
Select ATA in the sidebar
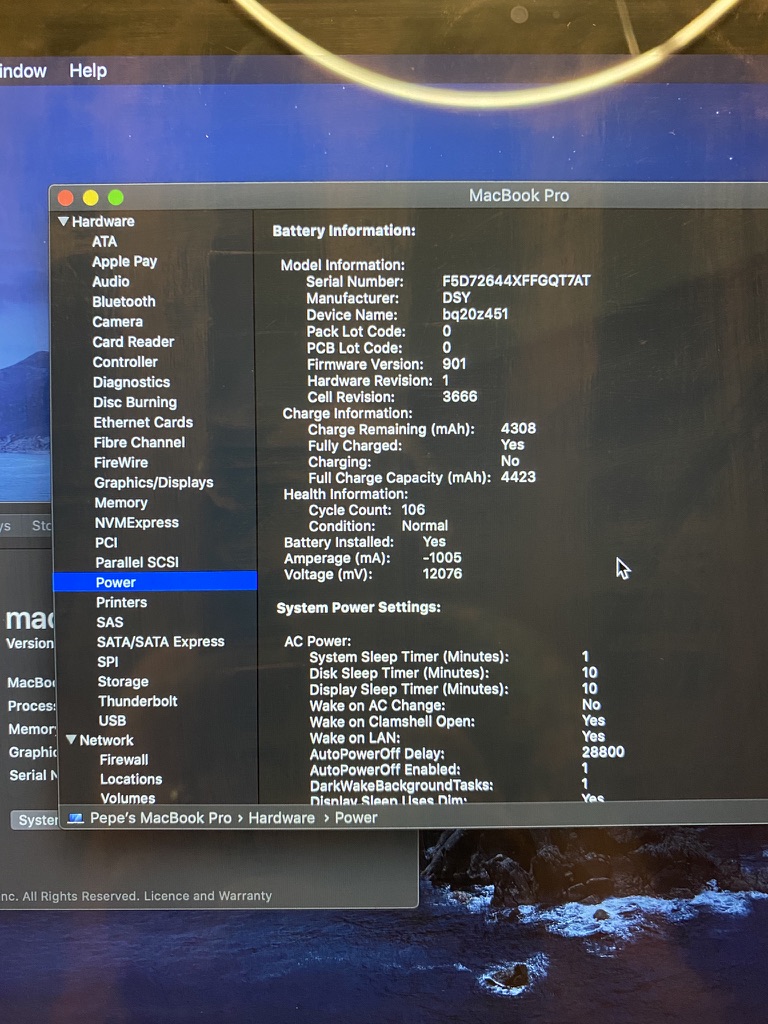tap(104, 242)
